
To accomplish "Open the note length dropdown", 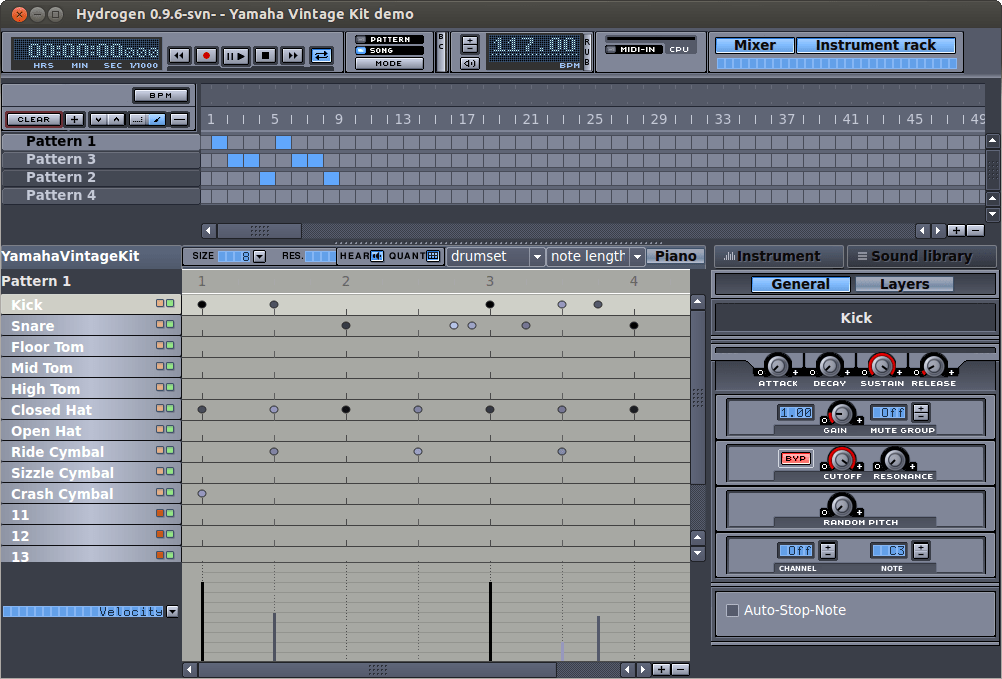I will point(596,256).
